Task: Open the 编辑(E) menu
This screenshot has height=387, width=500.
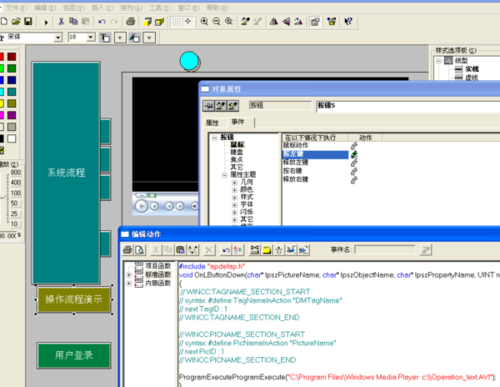Action: (x=45, y=8)
